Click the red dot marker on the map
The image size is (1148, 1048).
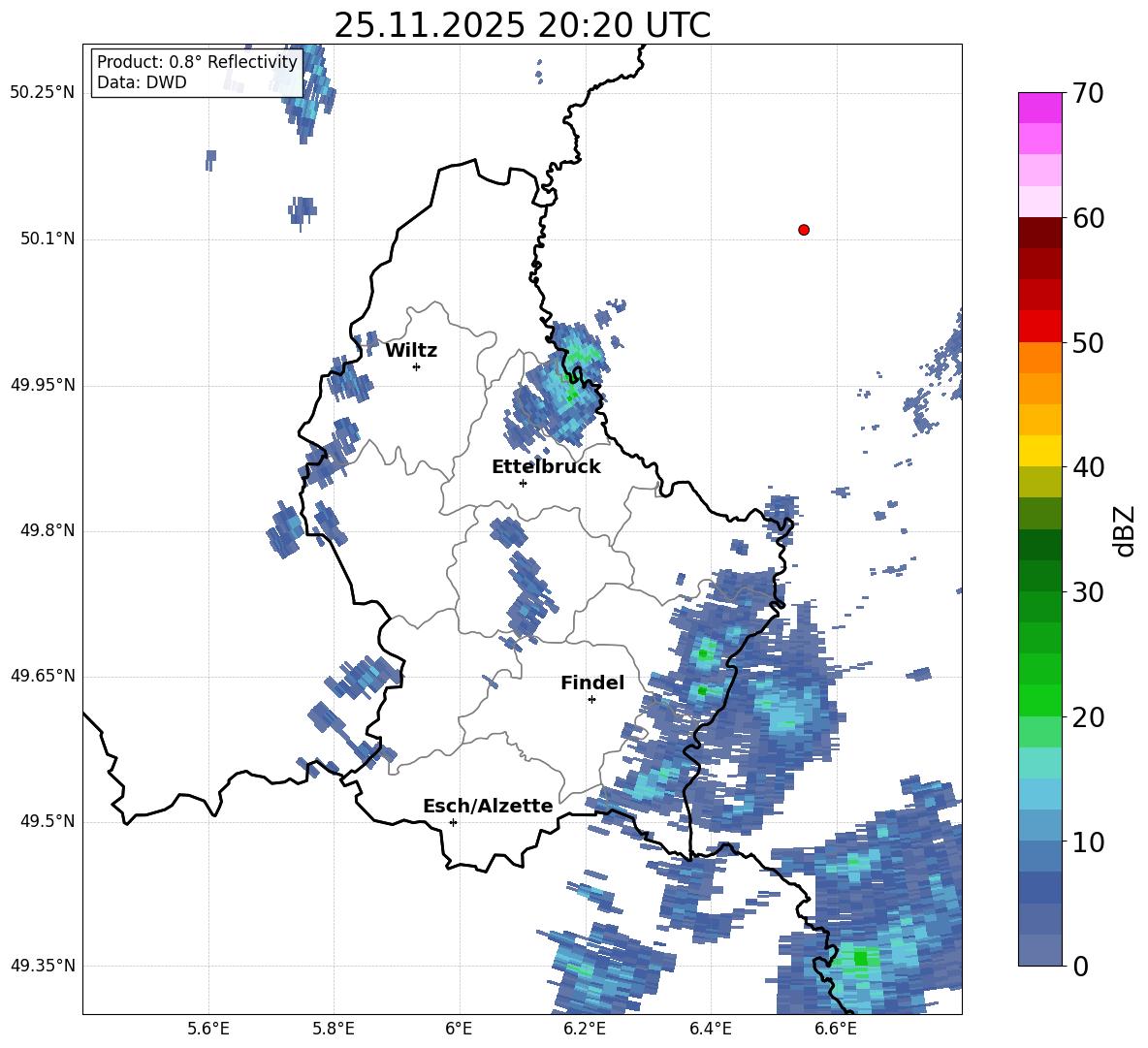click(x=804, y=230)
